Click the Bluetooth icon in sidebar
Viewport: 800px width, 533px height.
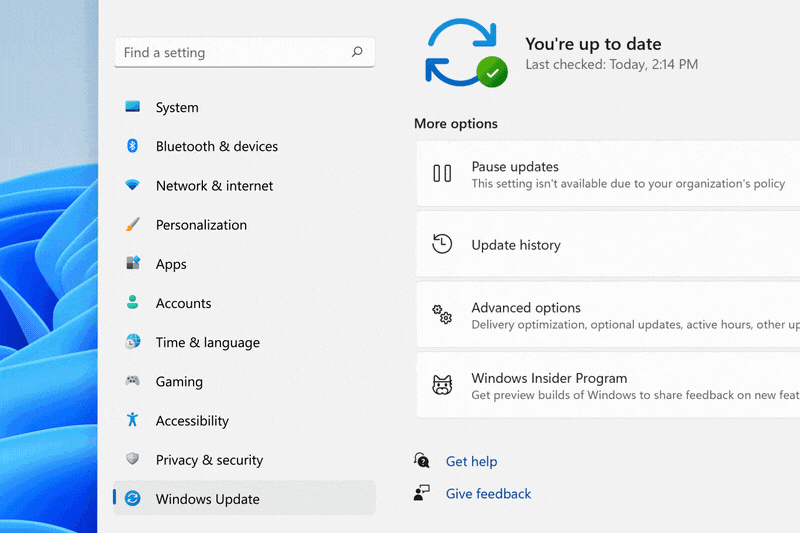[x=132, y=146]
